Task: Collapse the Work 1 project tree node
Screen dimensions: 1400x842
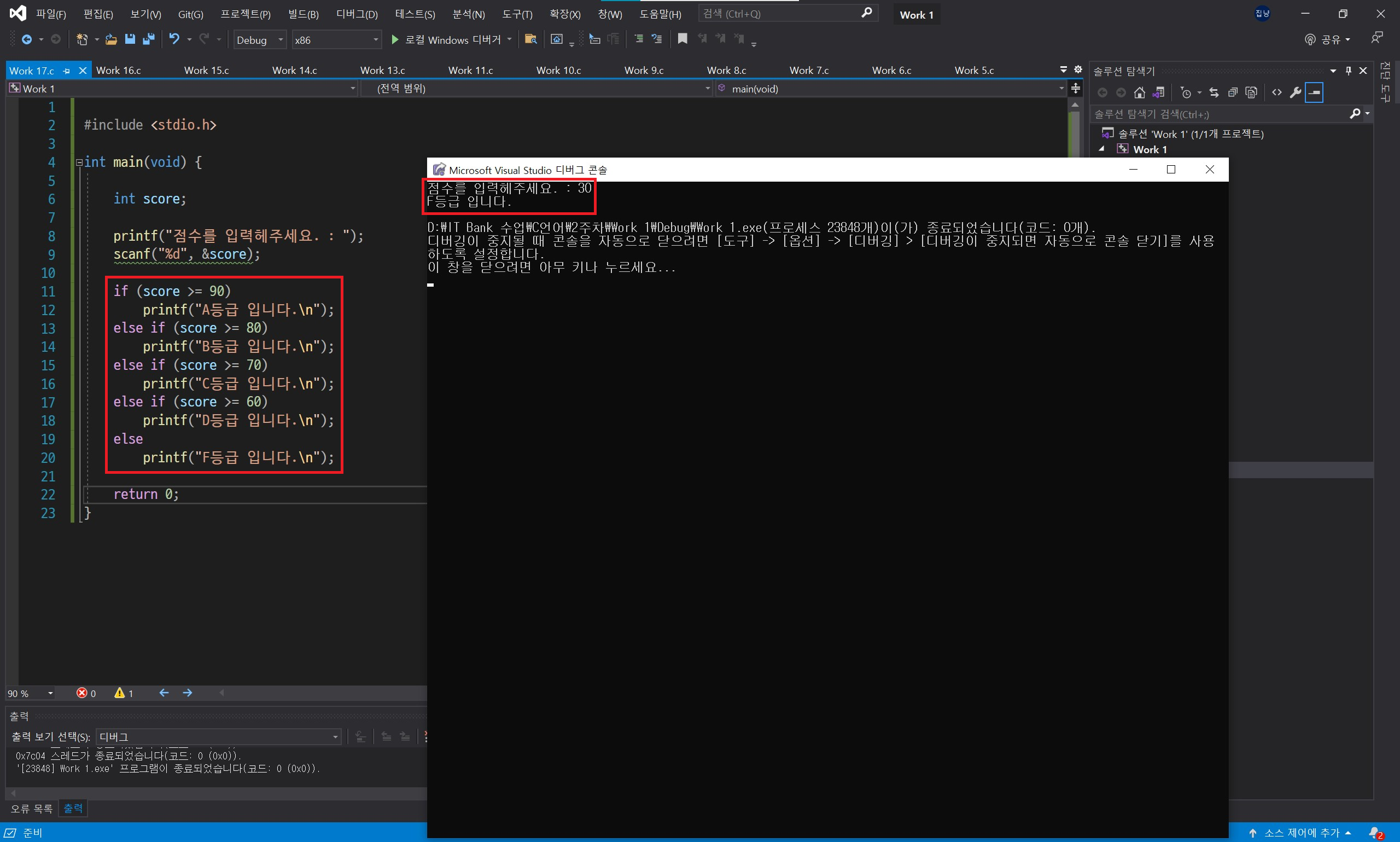Action: coord(1102,149)
